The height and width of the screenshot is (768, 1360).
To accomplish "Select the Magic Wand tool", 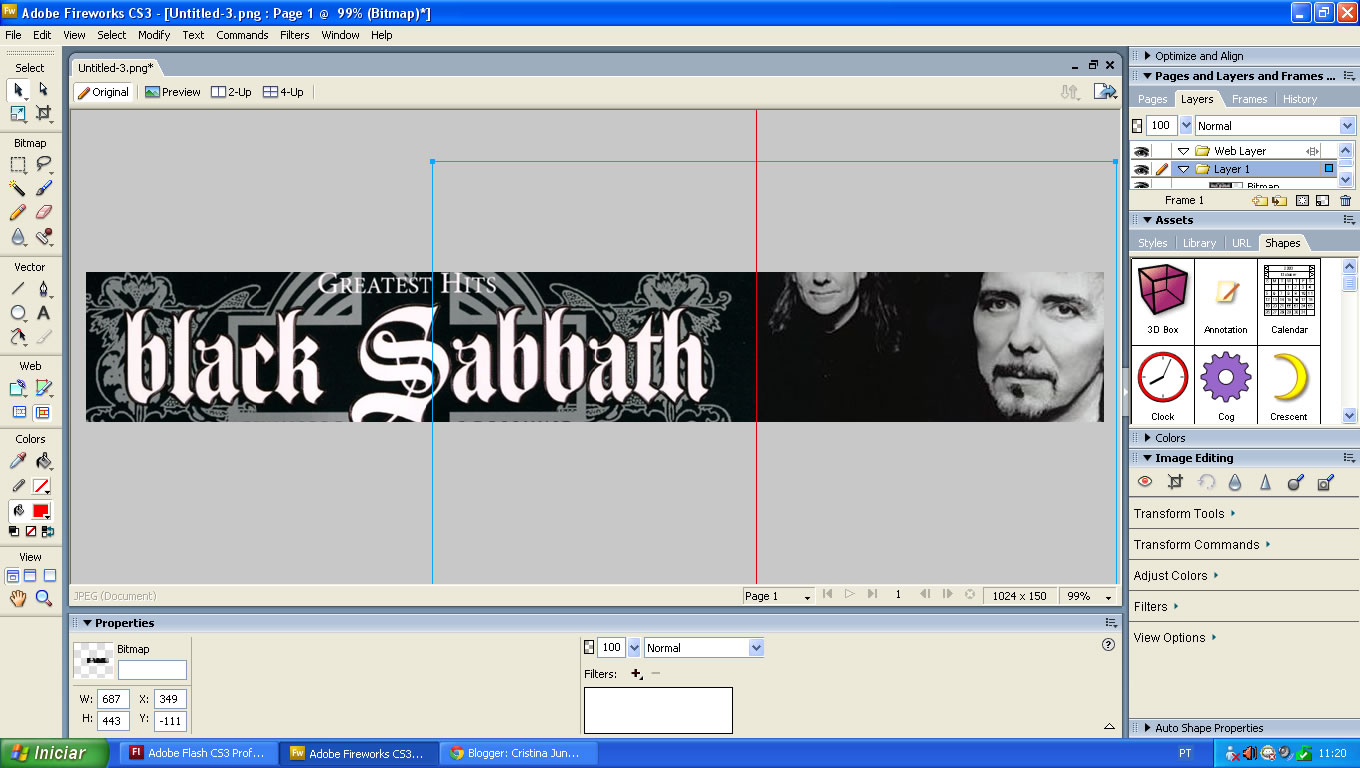I will click(x=18, y=188).
